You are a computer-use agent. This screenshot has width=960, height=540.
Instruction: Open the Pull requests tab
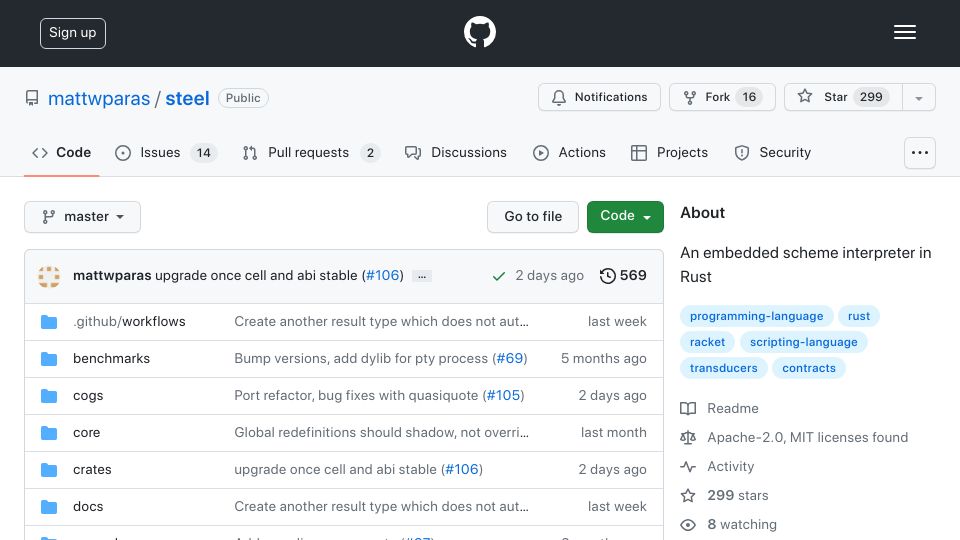point(311,153)
